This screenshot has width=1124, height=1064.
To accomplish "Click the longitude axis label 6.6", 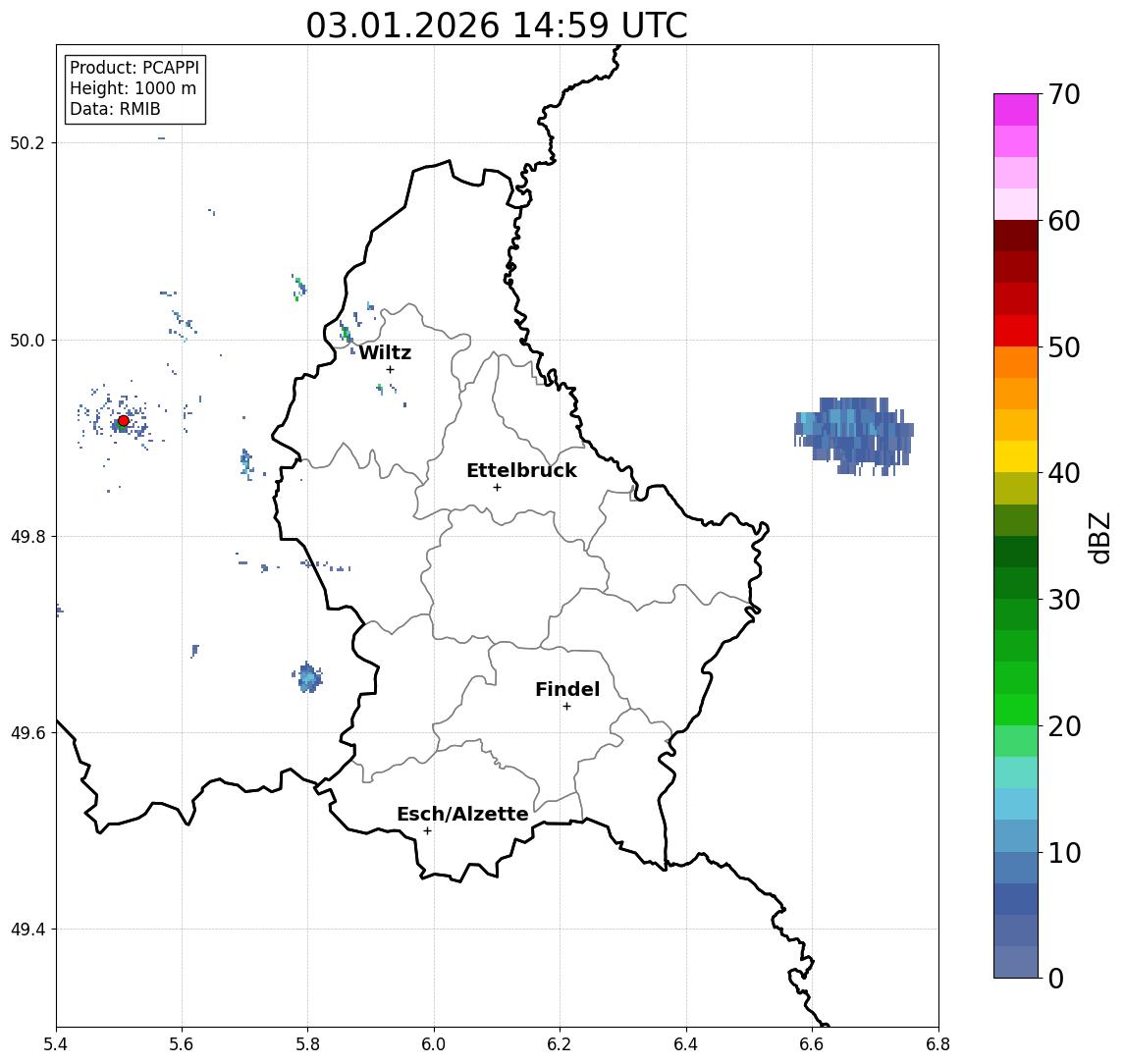I will pos(812,1044).
